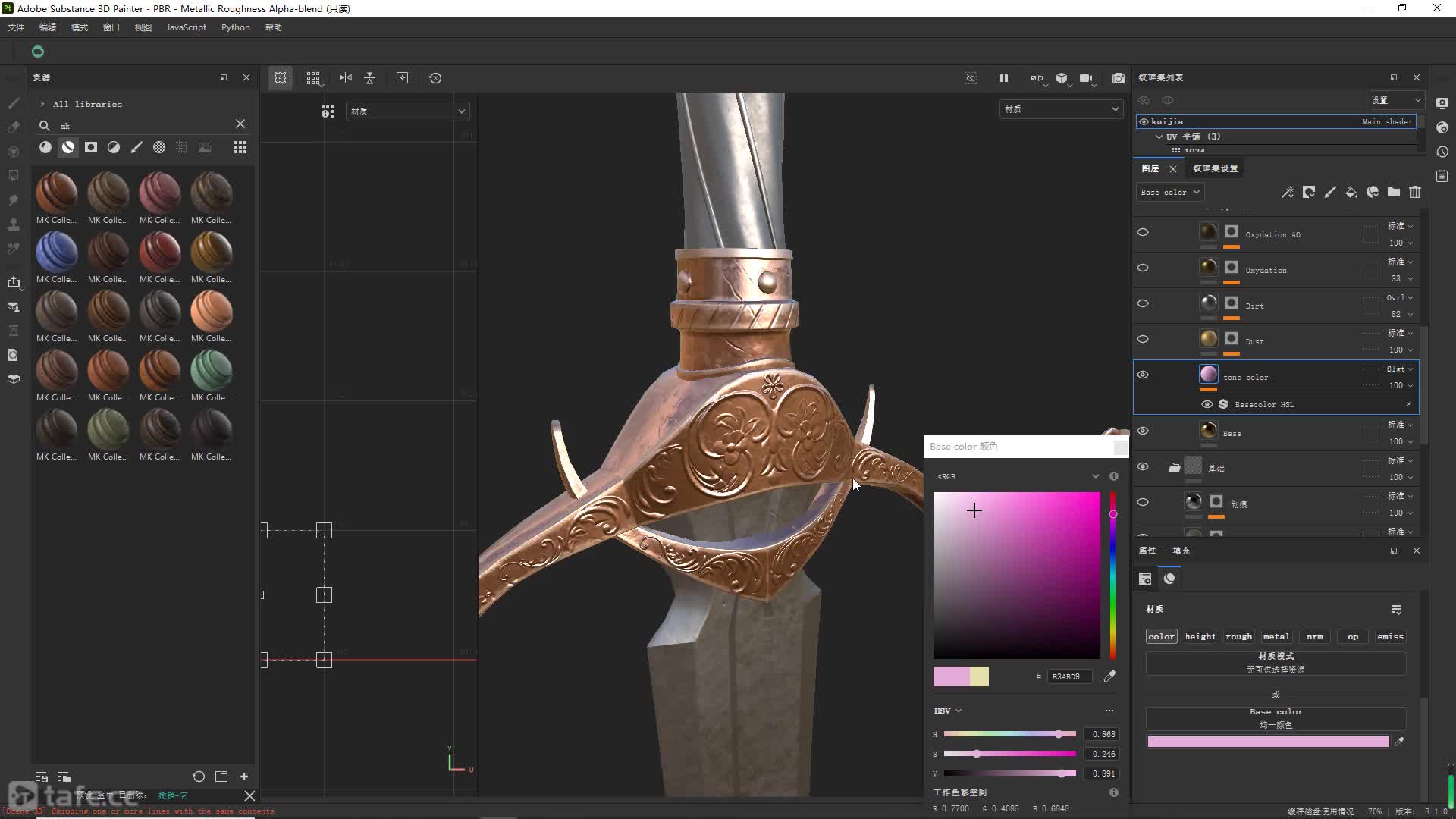Add a fill layer with bucket icon
1456x819 pixels.
click(x=1351, y=193)
